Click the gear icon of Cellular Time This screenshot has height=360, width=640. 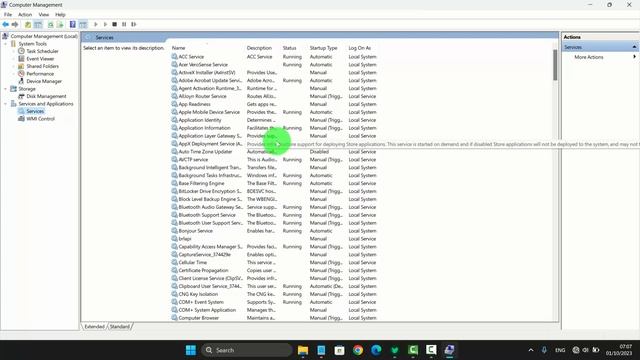click(174, 262)
